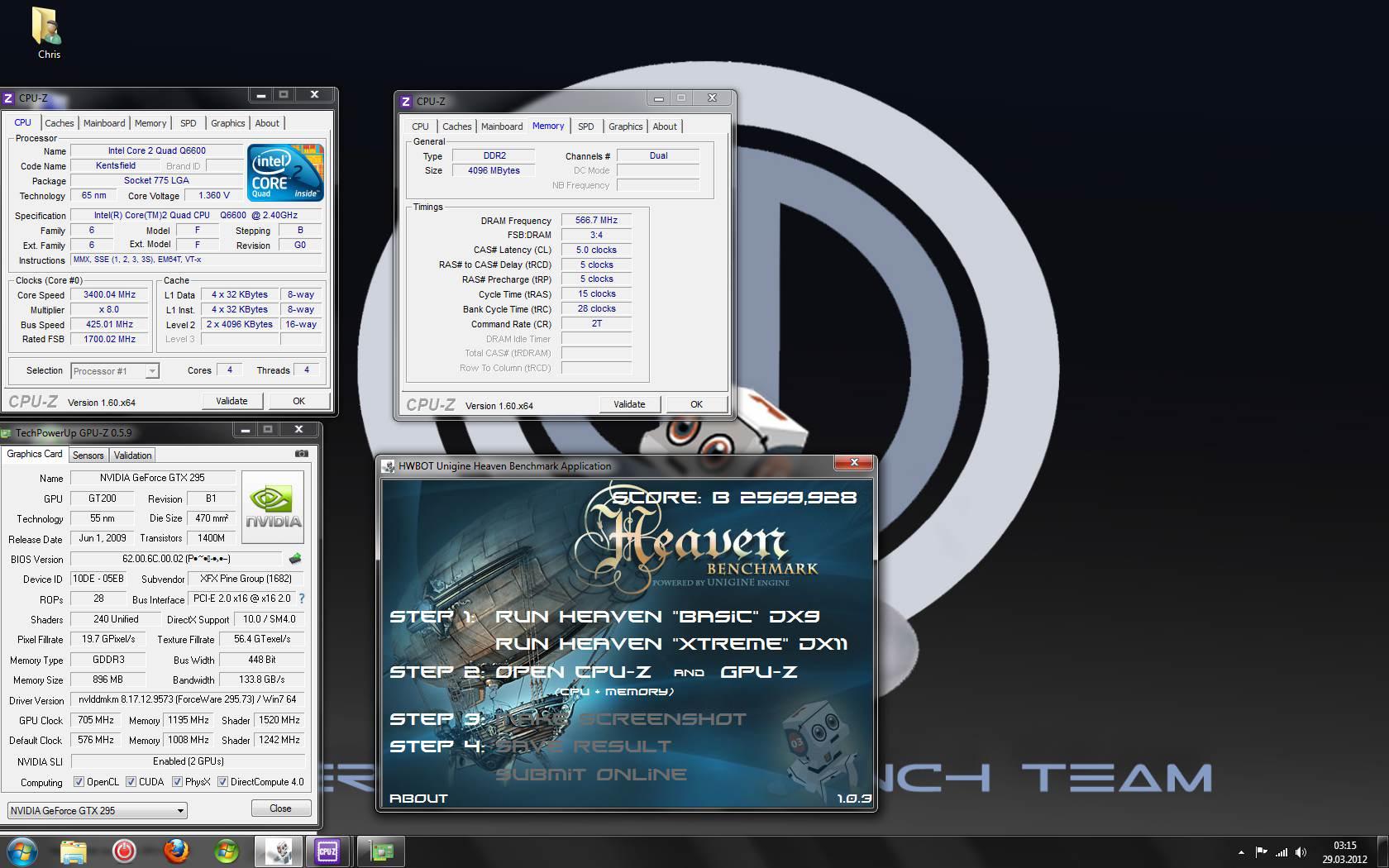Click OK in the Memory CPU-Z window

point(697,404)
